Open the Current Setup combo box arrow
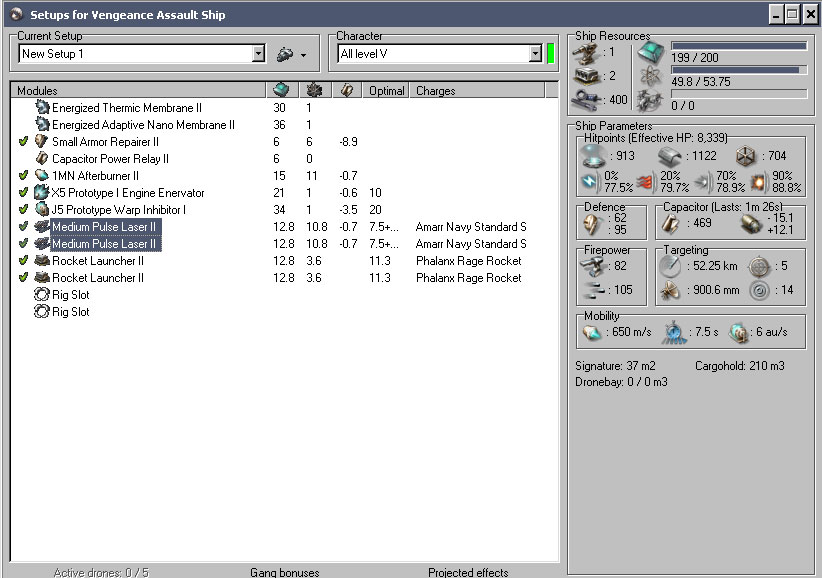The image size is (822, 578). tap(258, 53)
